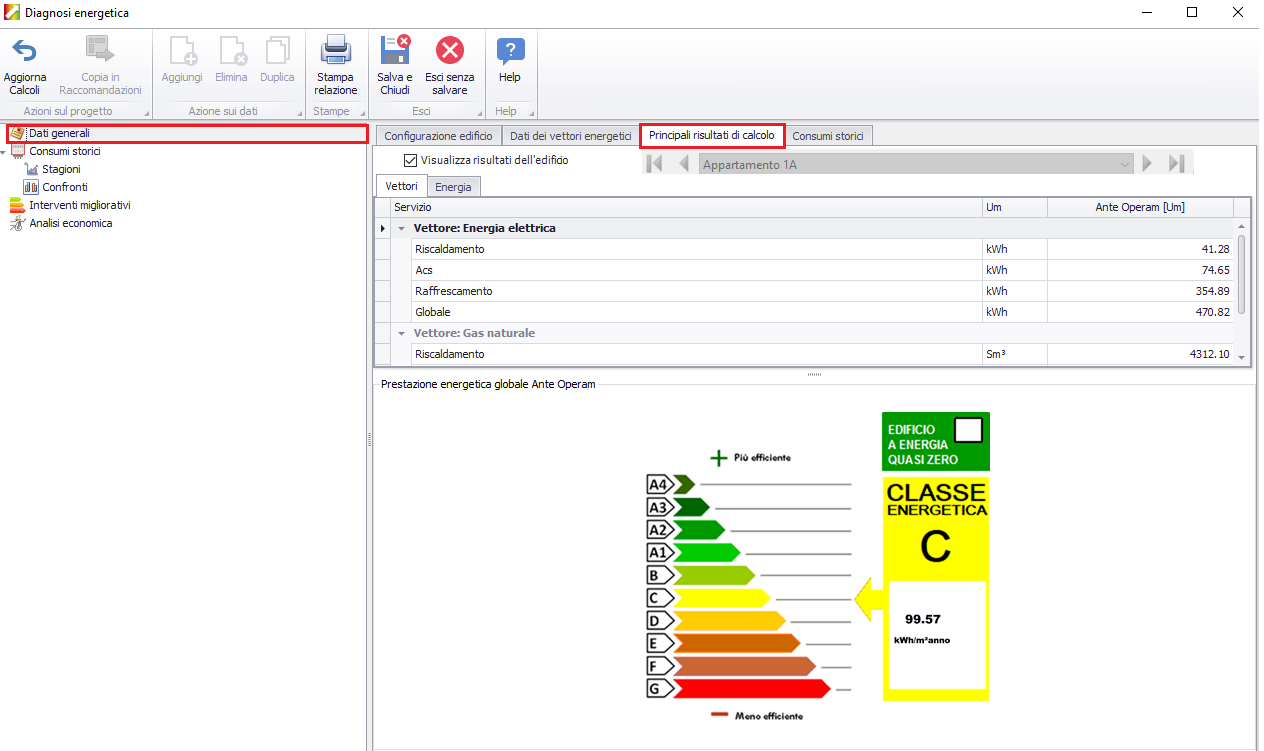Viewport: 1264px width, 751px height.
Task: Select Stagioni chart item in tree
Action: 61,169
